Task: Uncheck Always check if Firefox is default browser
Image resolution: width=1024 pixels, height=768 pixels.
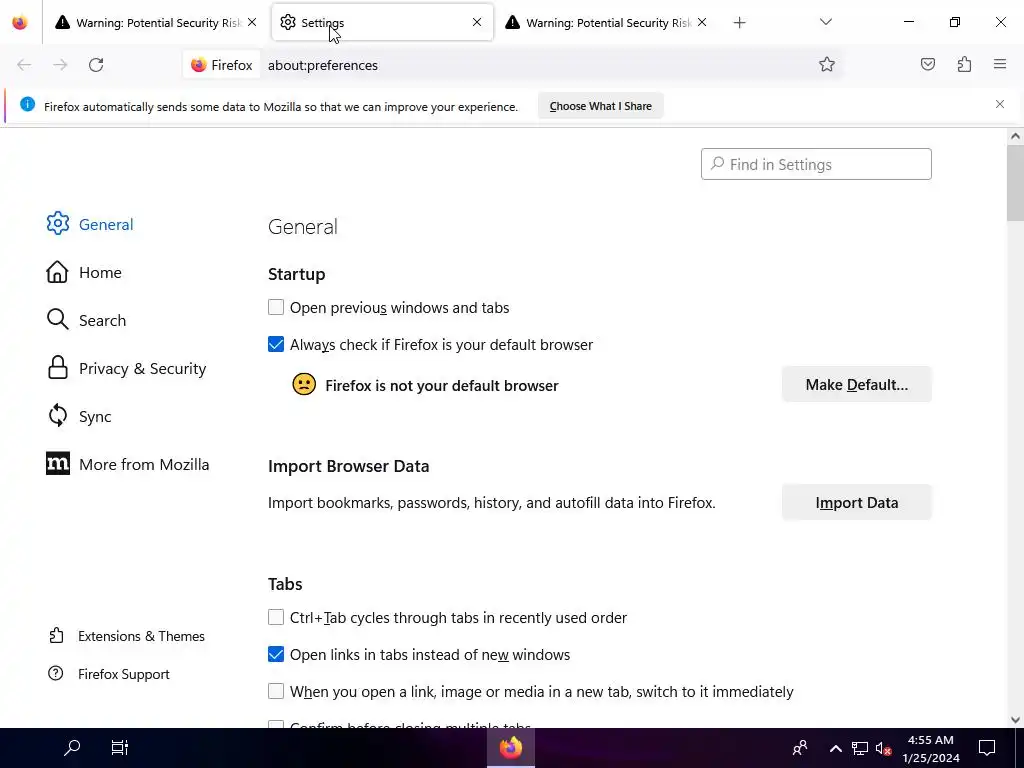Action: pyautogui.click(x=276, y=344)
